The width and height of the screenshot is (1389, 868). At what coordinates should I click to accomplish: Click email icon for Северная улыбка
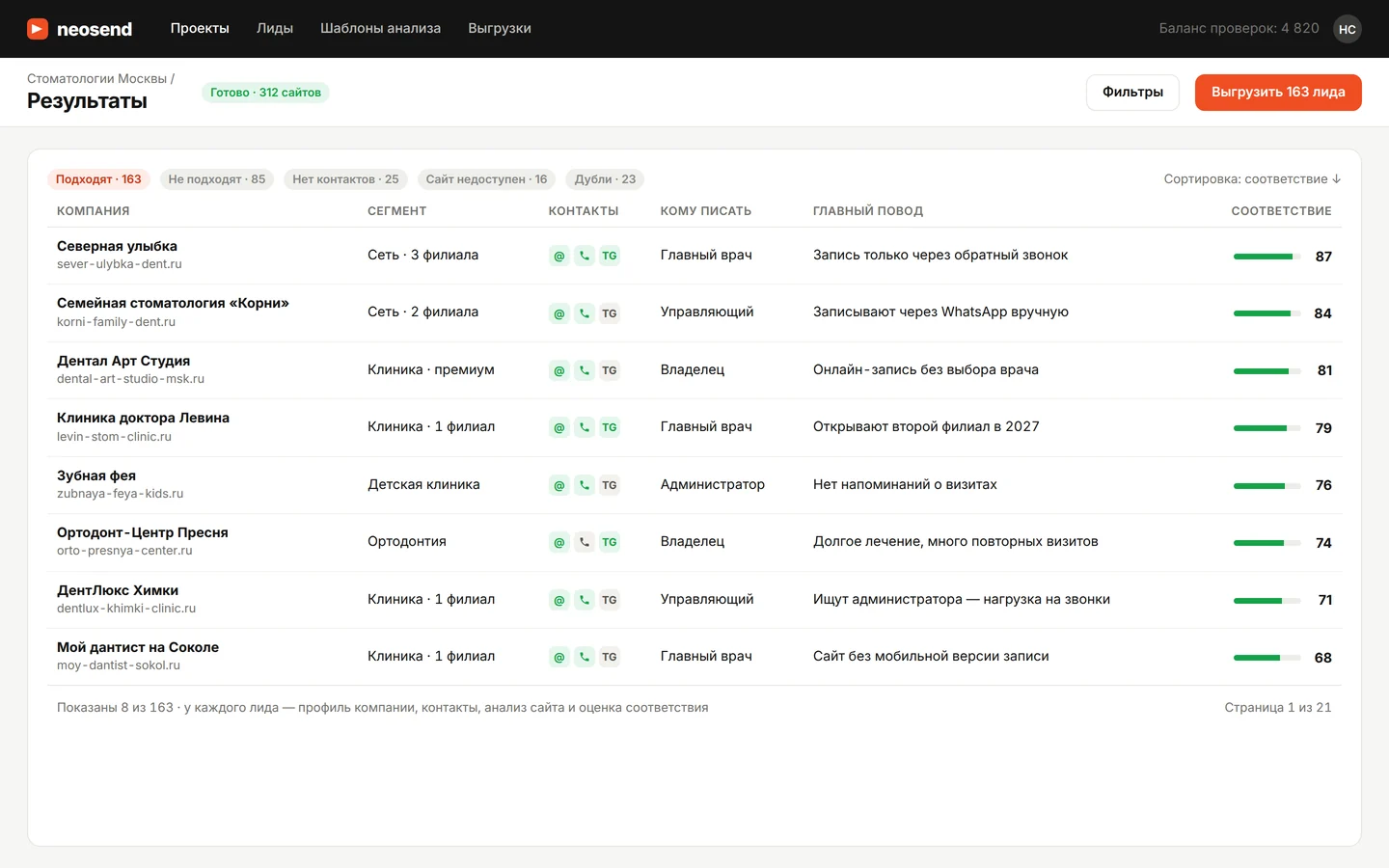pyautogui.click(x=559, y=256)
